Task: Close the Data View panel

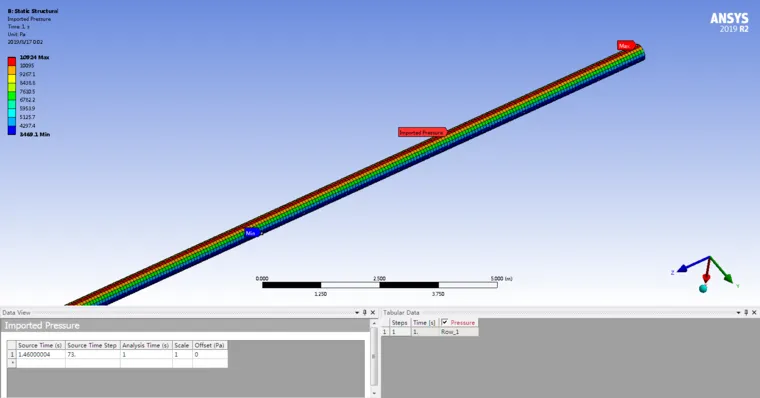Action: pyautogui.click(x=373, y=313)
